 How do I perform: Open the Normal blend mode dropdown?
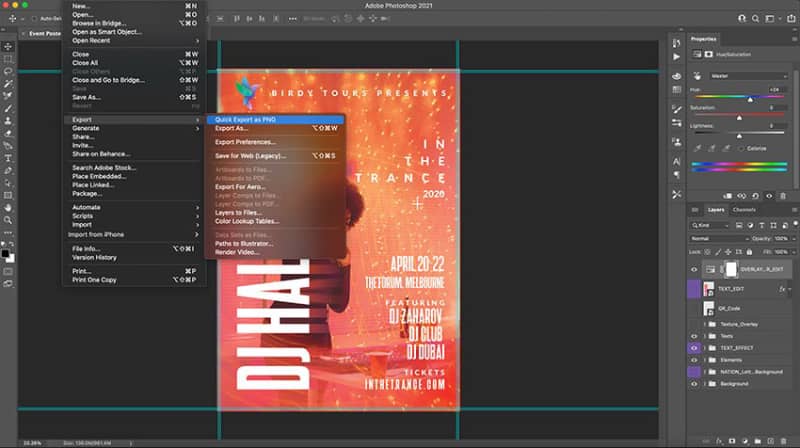[719, 238]
